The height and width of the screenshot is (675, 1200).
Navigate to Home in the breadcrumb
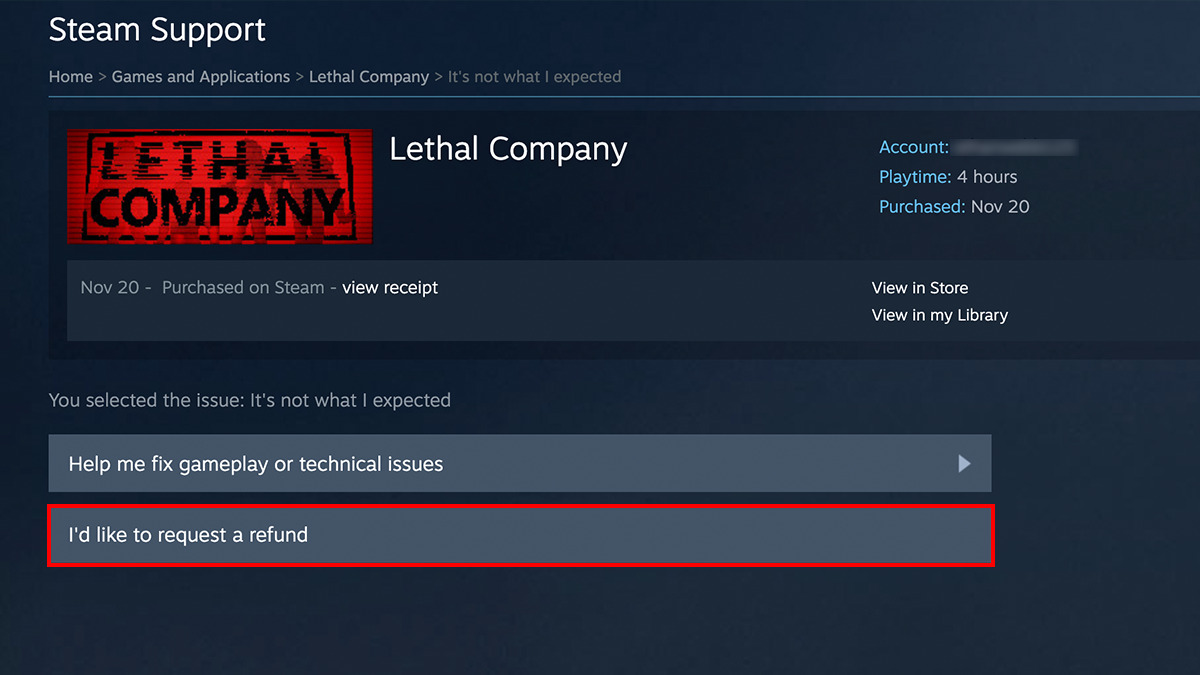71,76
